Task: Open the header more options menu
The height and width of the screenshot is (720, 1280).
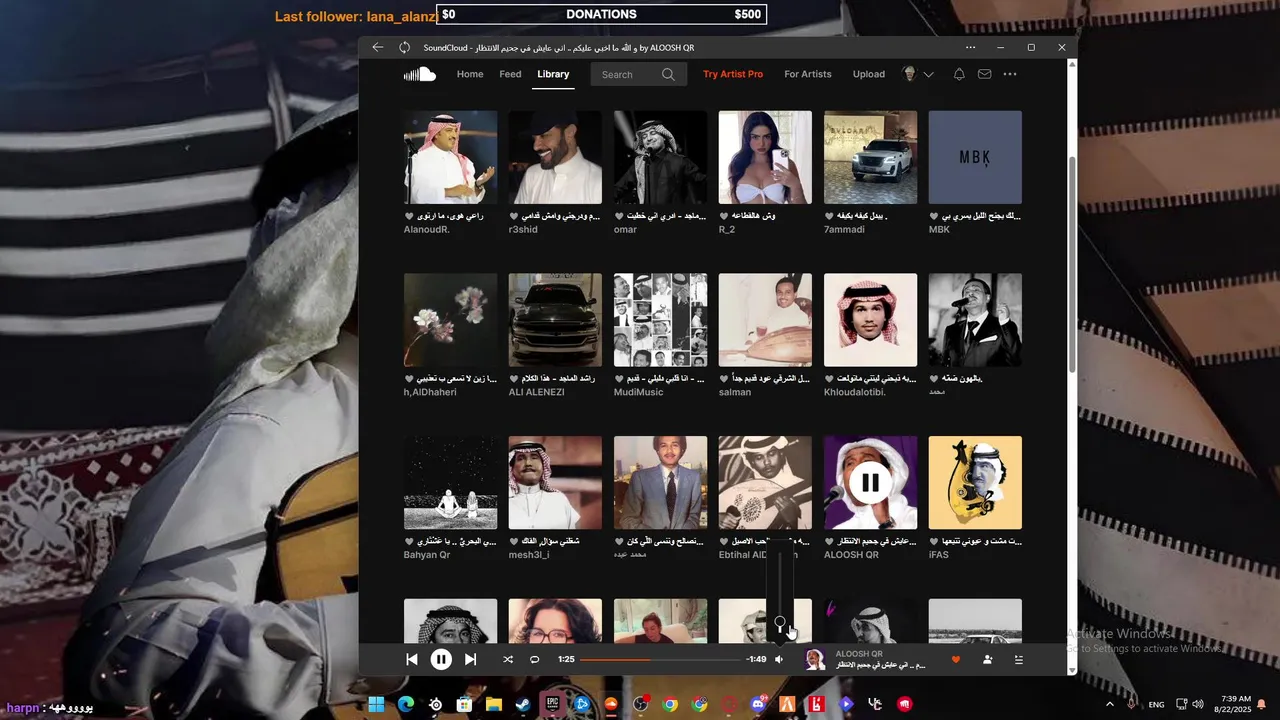Action: (1010, 74)
